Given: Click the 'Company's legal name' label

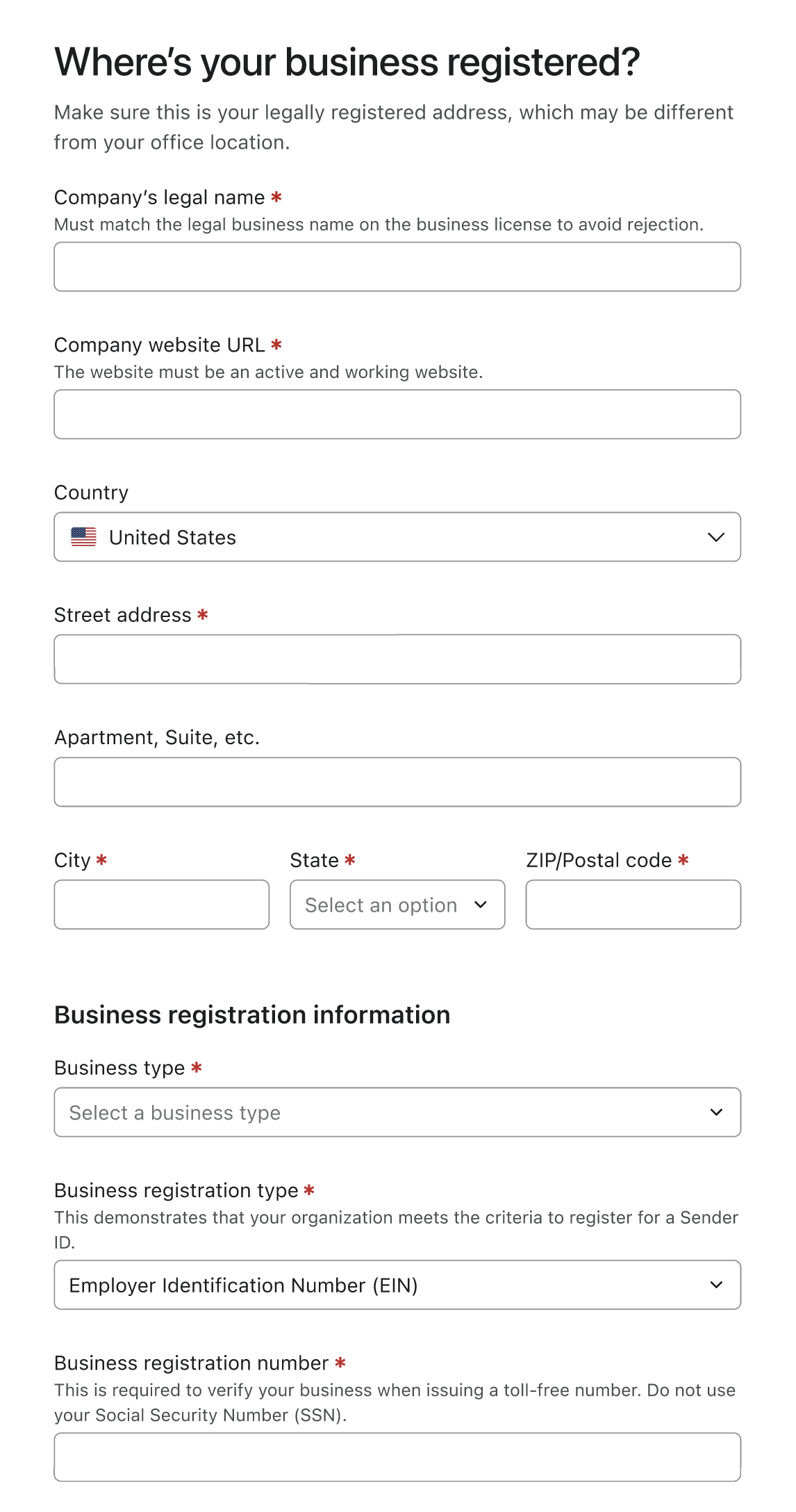Looking at the screenshot, I should [160, 197].
